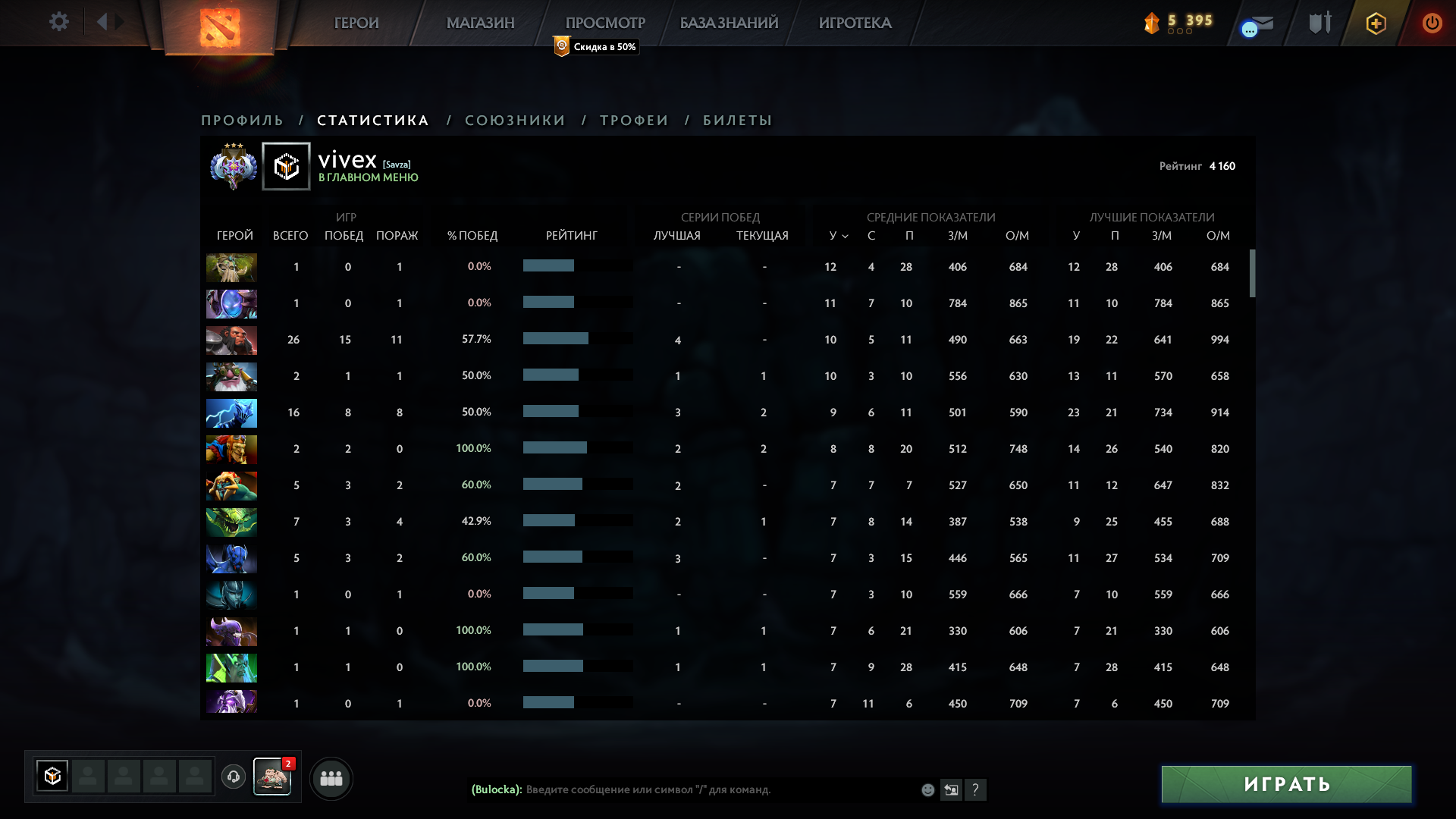Viewport: 1456px width, 819px height.
Task: Sort by the ГЕРОЙ column header
Action: [235, 236]
